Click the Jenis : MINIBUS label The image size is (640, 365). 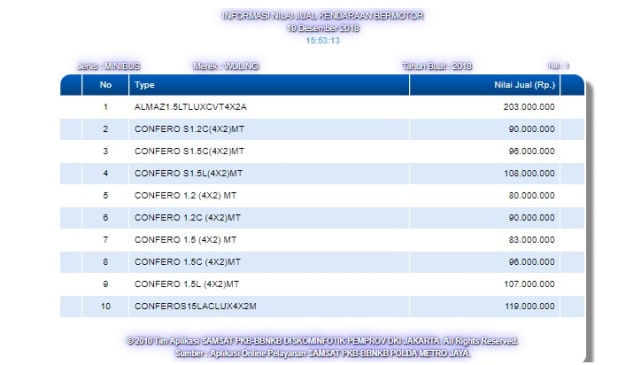(x=109, y=66)
